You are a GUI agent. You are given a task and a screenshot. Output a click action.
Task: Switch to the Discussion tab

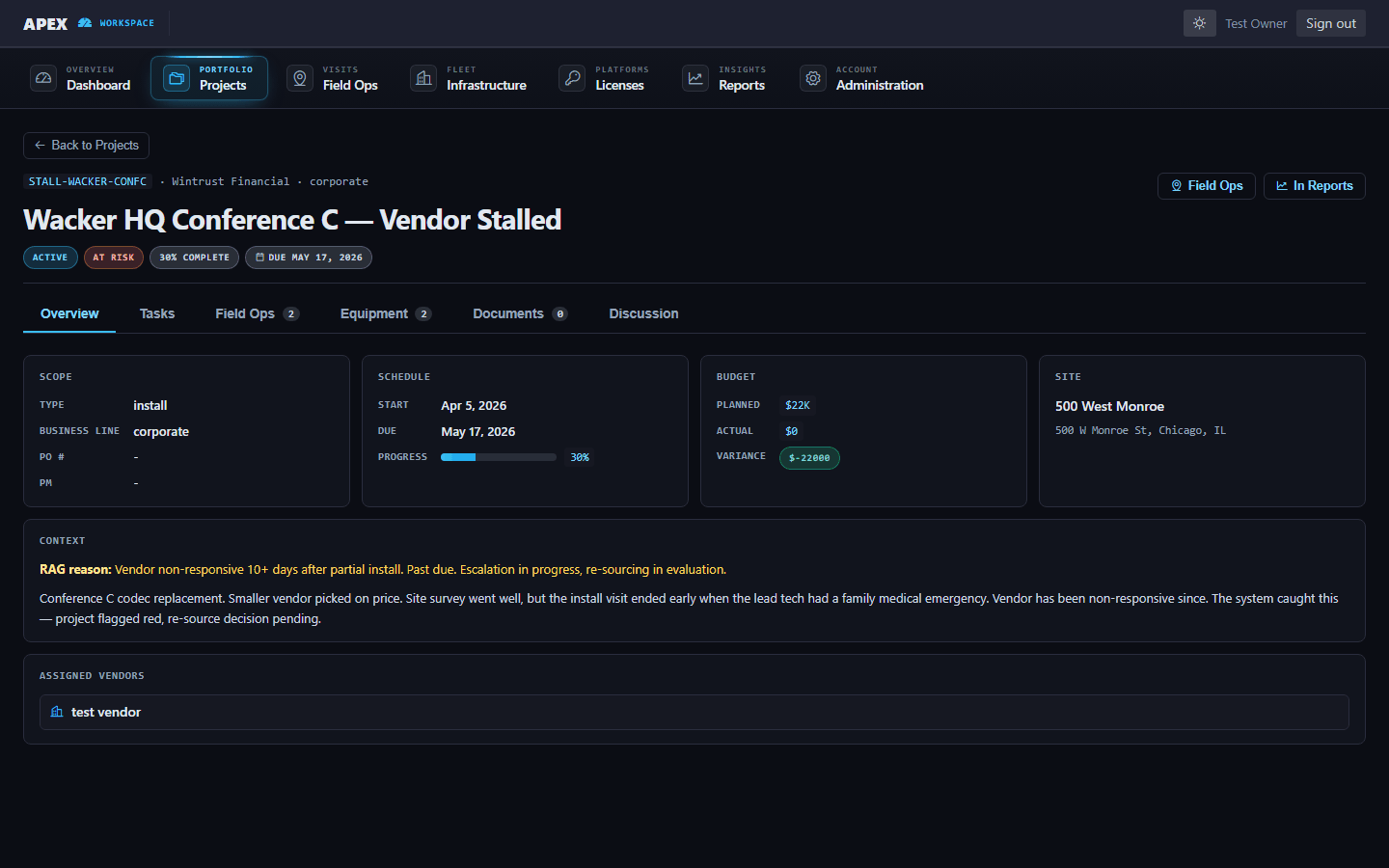[x=643, y=314]
